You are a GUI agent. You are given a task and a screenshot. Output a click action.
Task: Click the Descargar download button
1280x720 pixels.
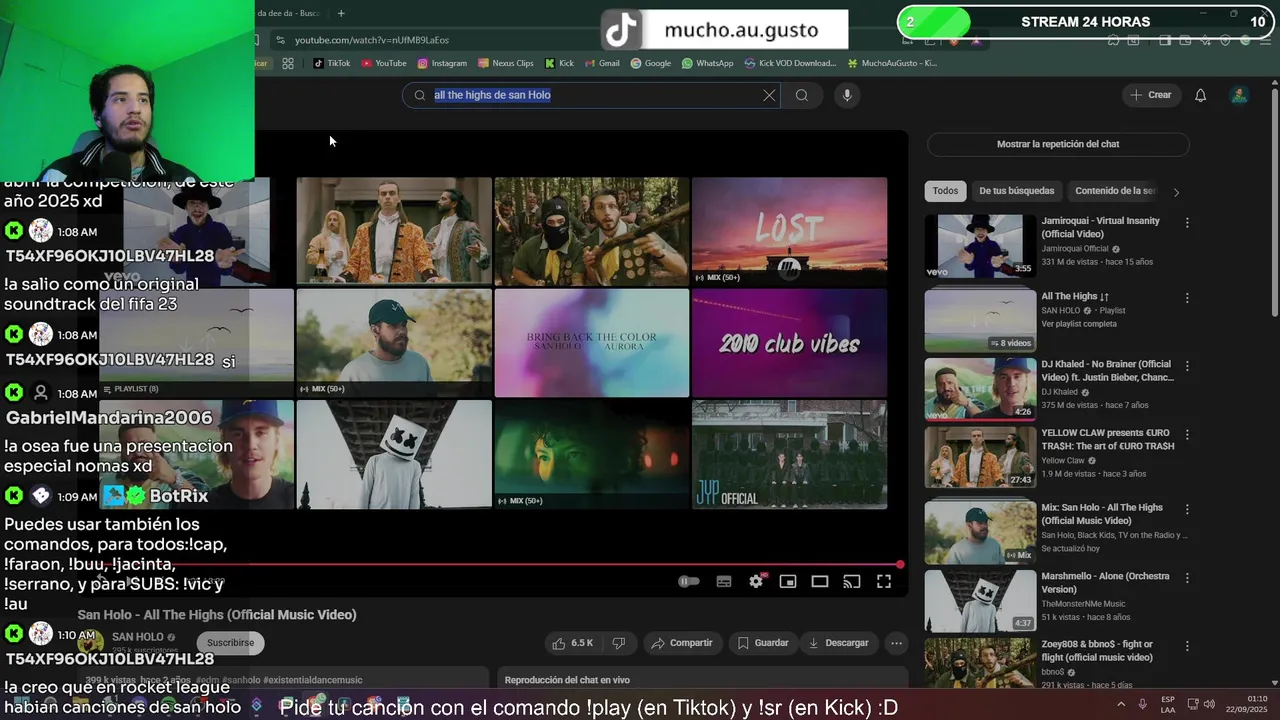click(838, 643)
